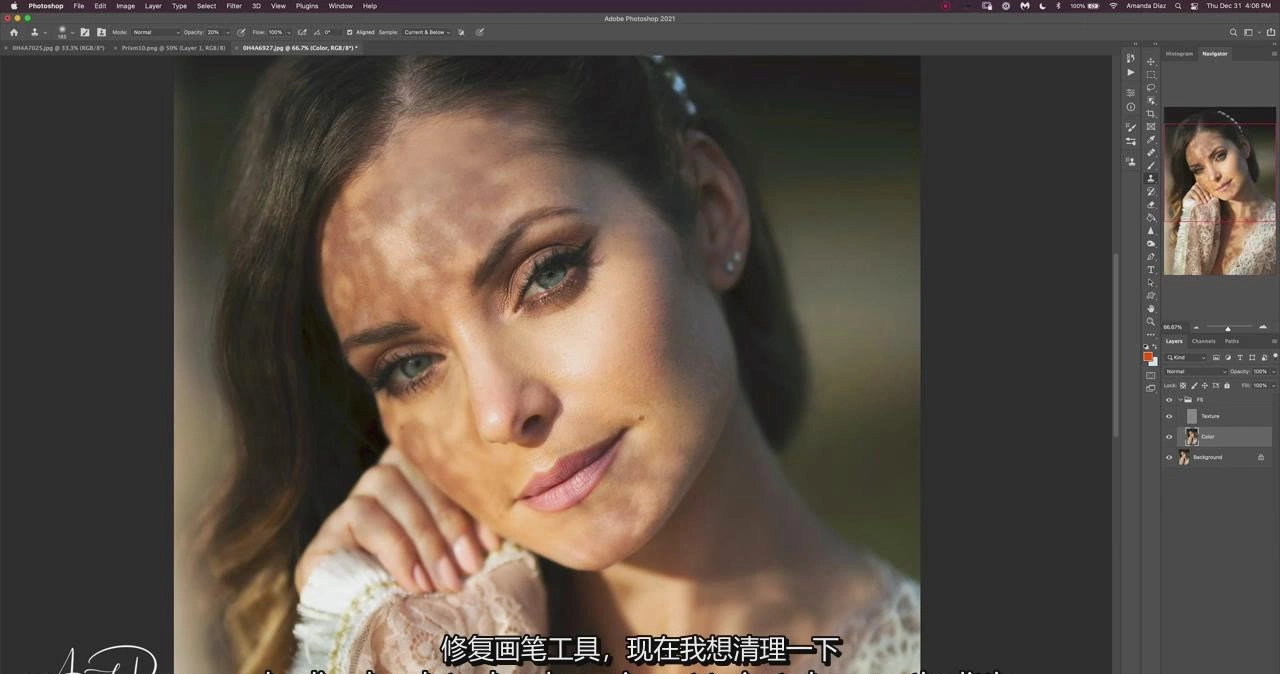Open the Image menu
Viewport: 1280px width, 674px height.
point(126,6)
